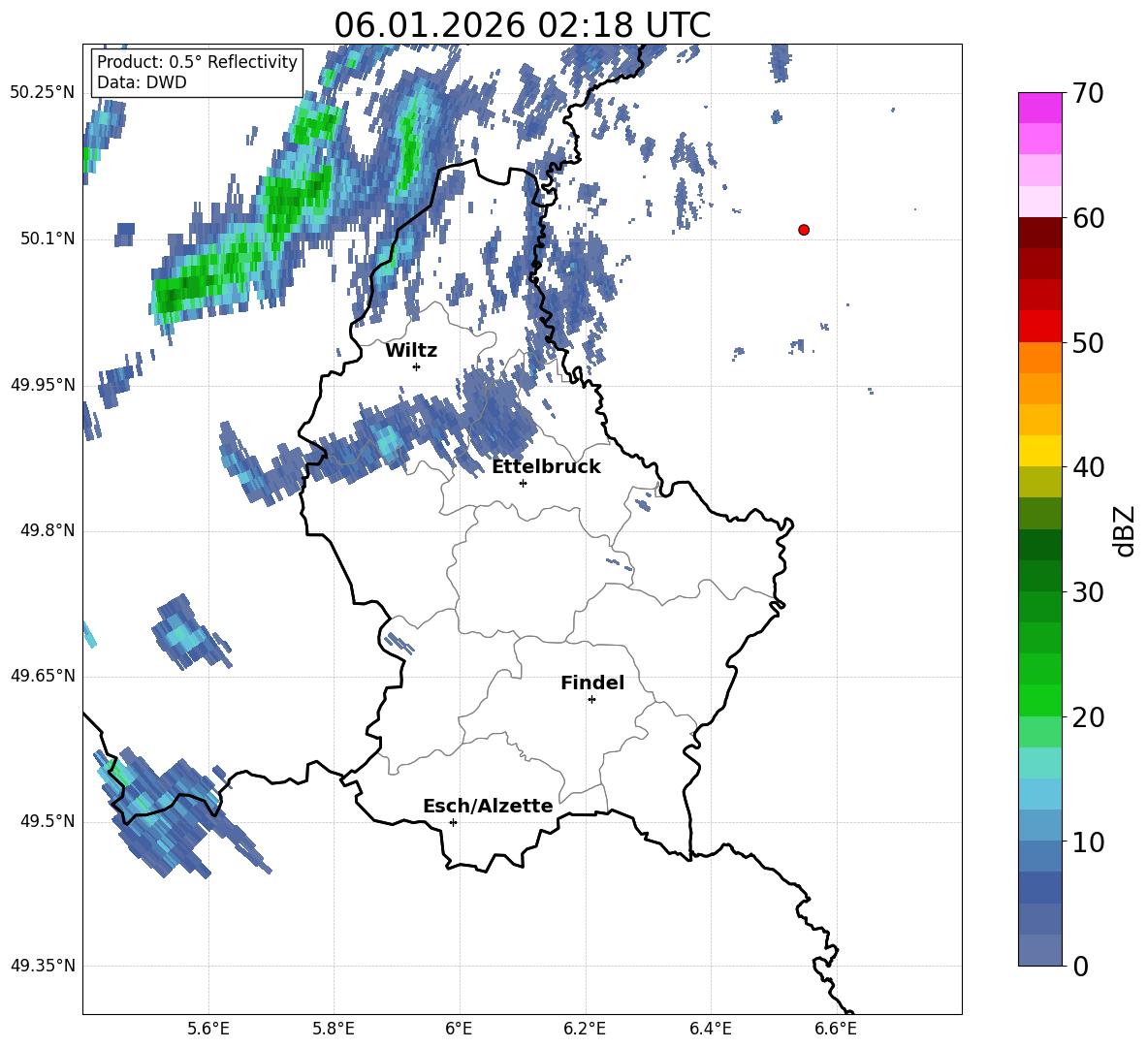The height and width of the screenshot is (1048, 1148).
Task: Click the small echo cell near 49.7°N 5.55°E
Action: (187, 633)
